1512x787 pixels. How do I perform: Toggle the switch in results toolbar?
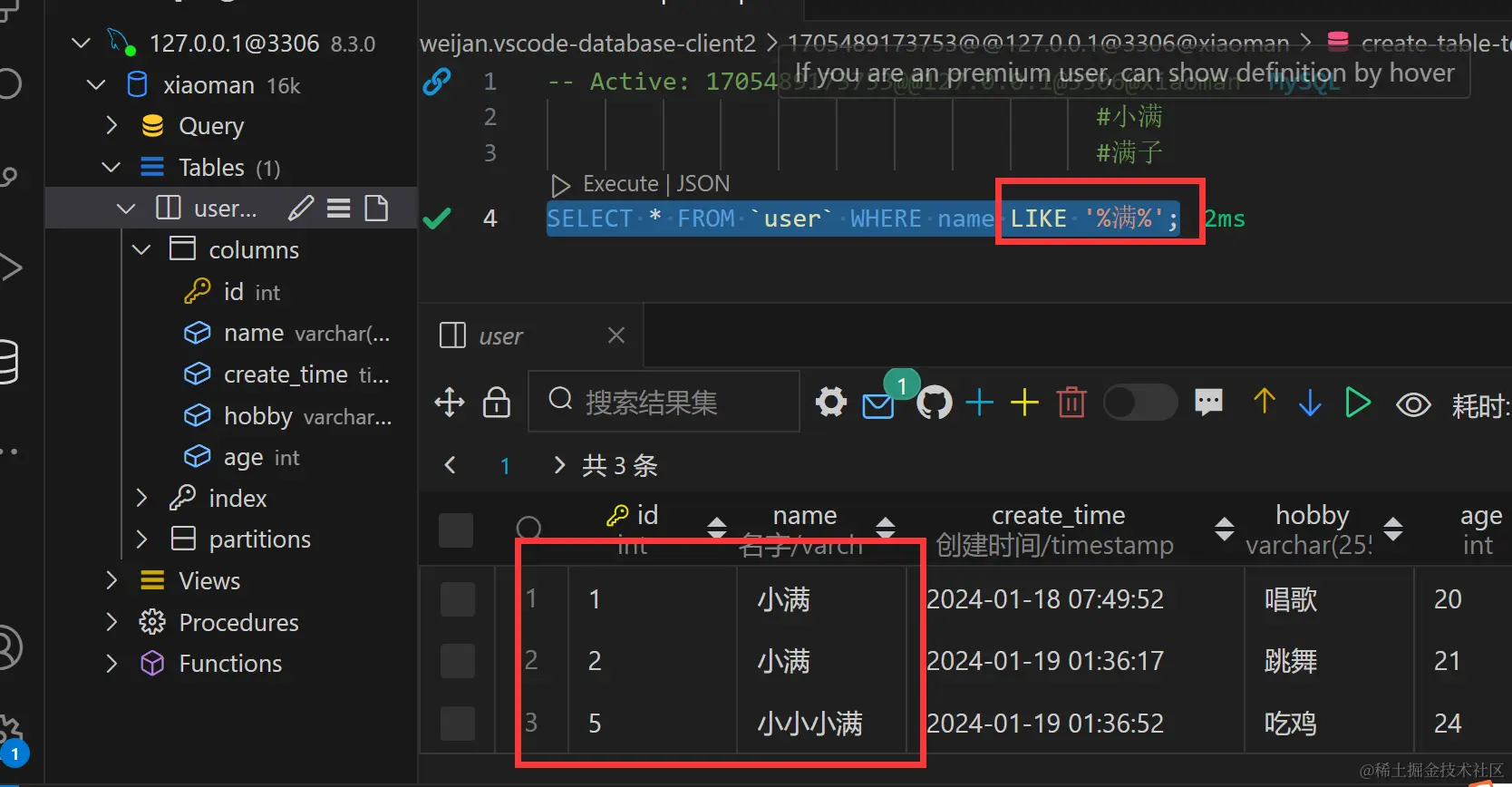tap(1140, 402)
